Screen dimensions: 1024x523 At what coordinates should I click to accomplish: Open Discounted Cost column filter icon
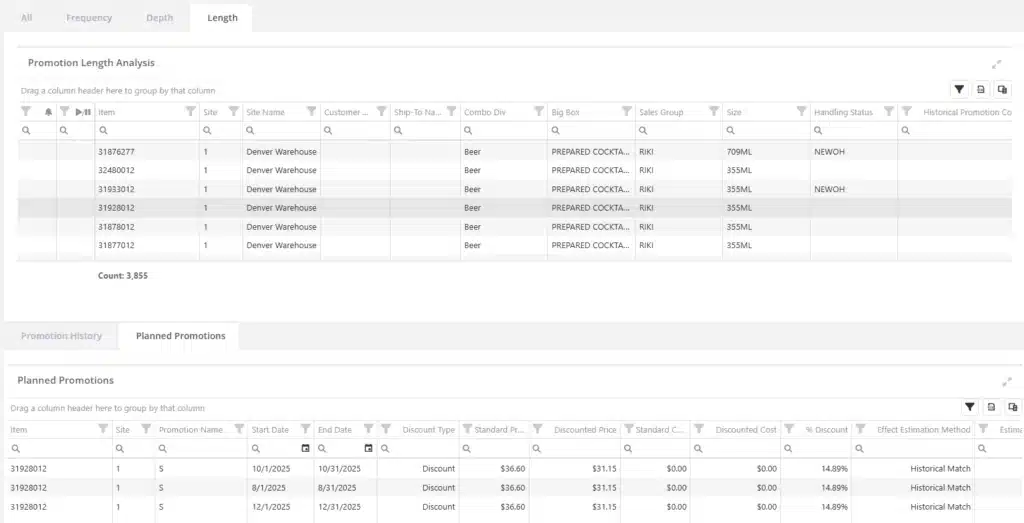(x=699, y=429)
